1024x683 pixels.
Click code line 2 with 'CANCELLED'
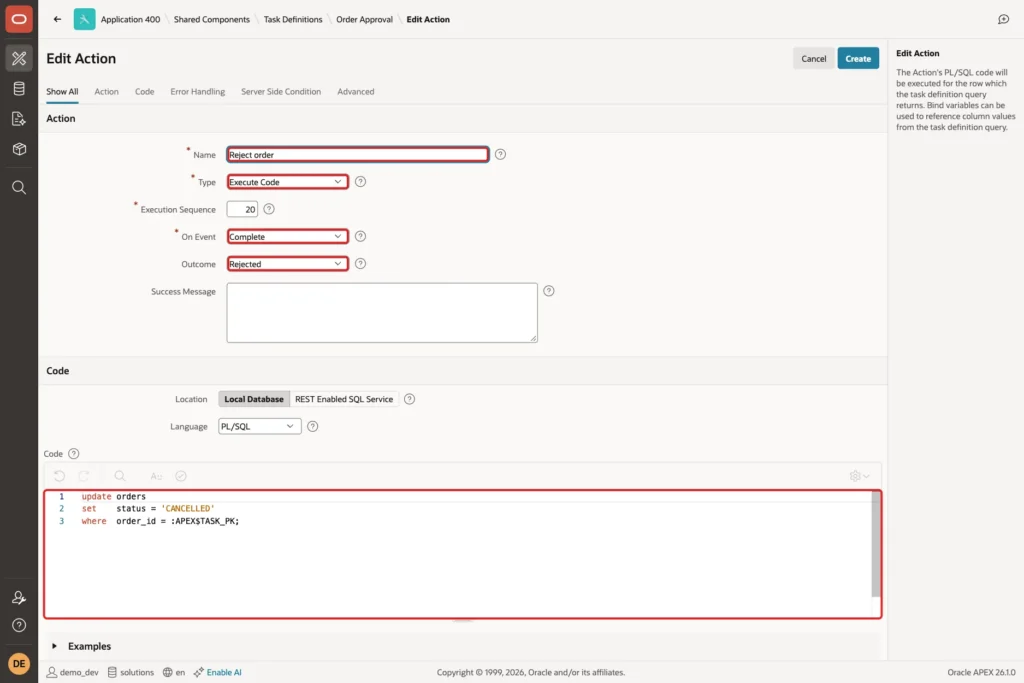click(148, 508)
